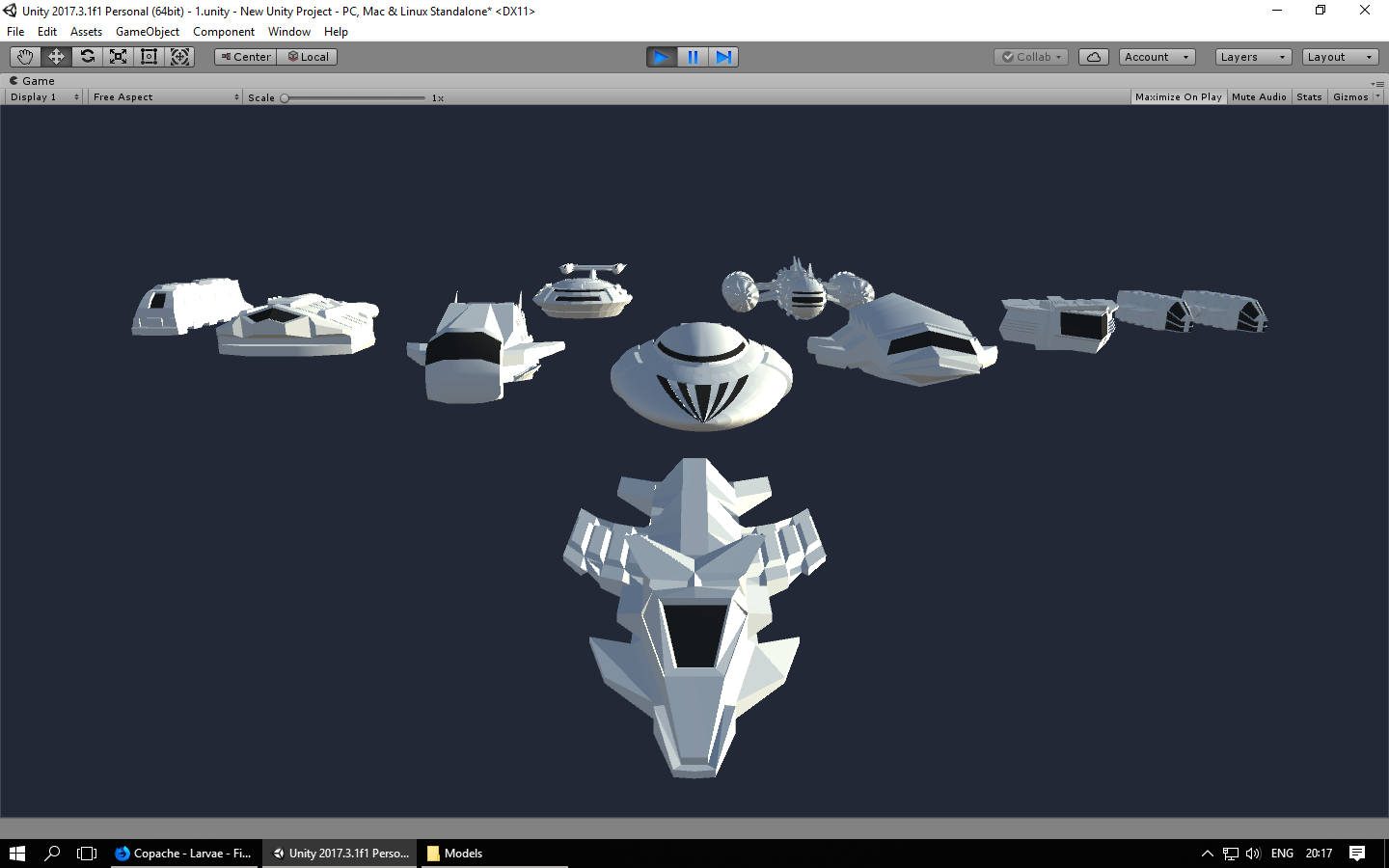Select the Move tool in toolbar

pos(56,57)
